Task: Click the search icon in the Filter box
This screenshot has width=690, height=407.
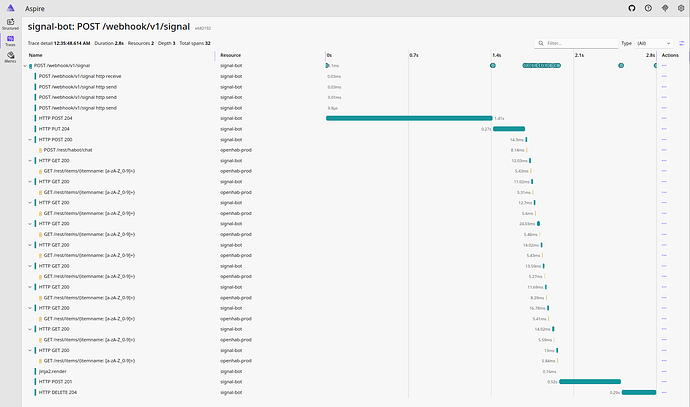Action: (541, 43)
